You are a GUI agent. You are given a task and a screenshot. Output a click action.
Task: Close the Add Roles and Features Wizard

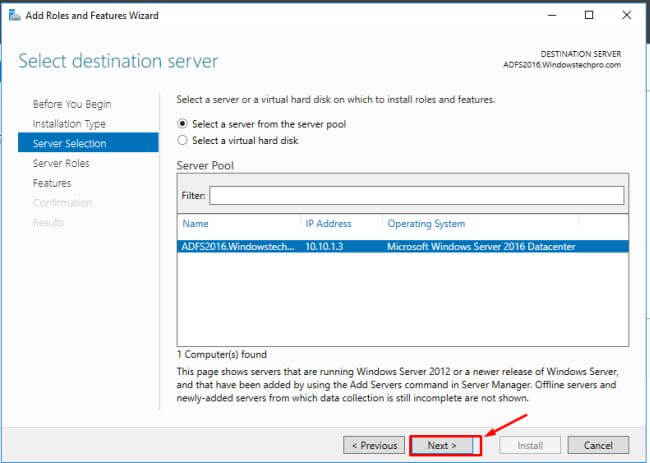pyautogui.click(x=627, y=15)
